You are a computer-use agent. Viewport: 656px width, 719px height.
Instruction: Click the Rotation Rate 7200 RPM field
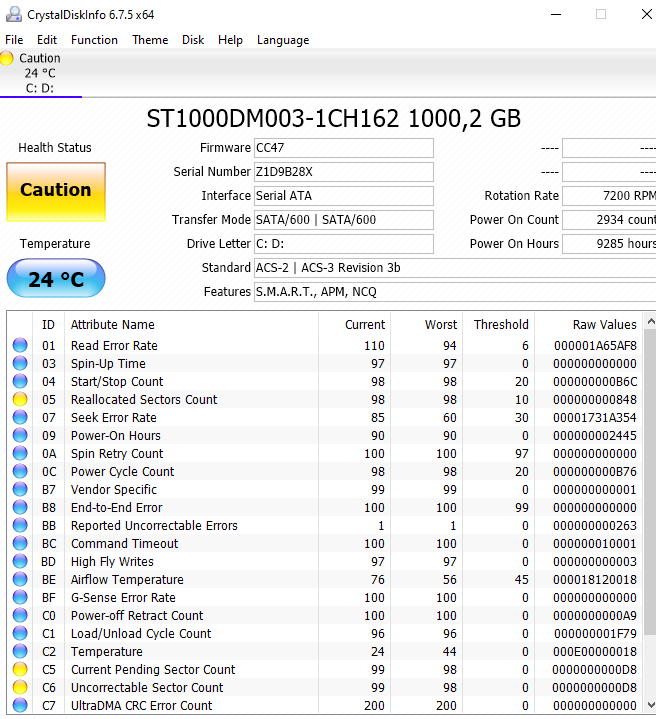[x=609, y=196]
